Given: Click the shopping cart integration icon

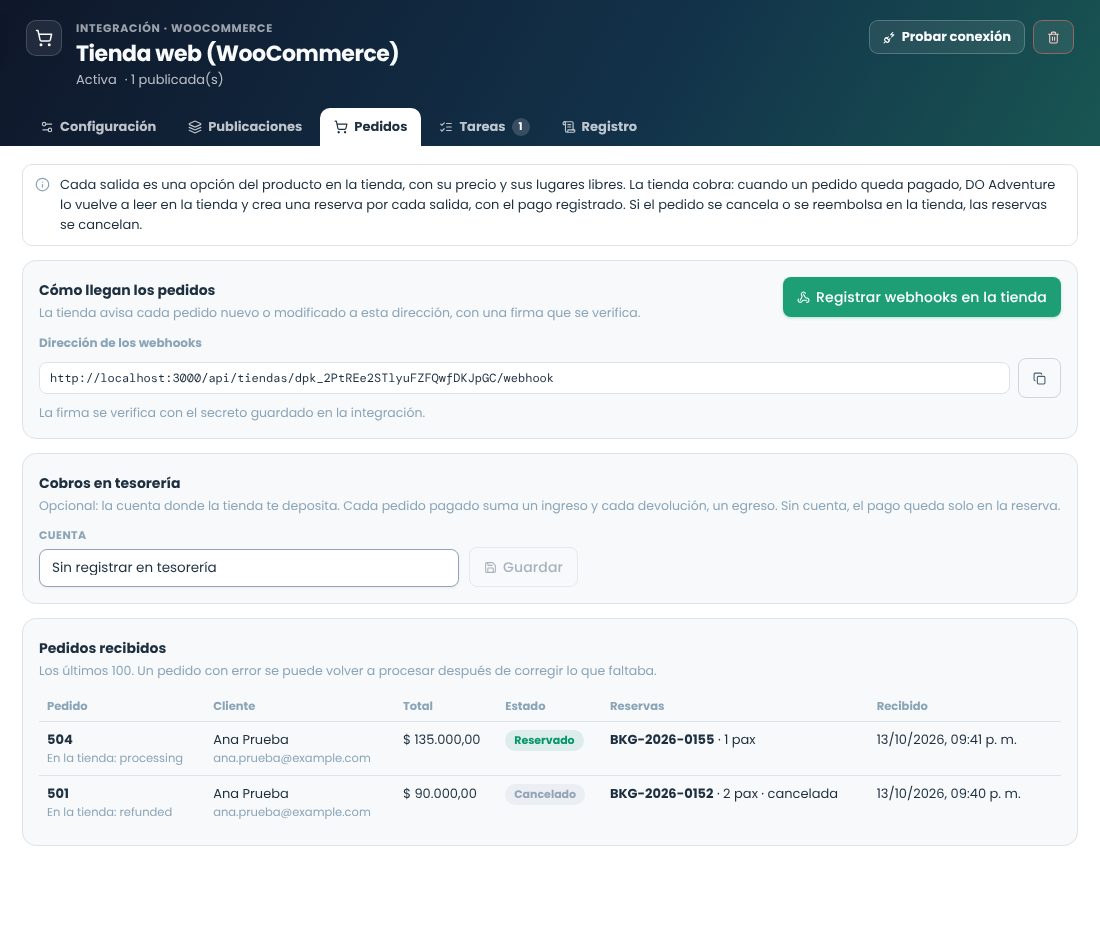Looking at the screenshot, I should 44,38.
